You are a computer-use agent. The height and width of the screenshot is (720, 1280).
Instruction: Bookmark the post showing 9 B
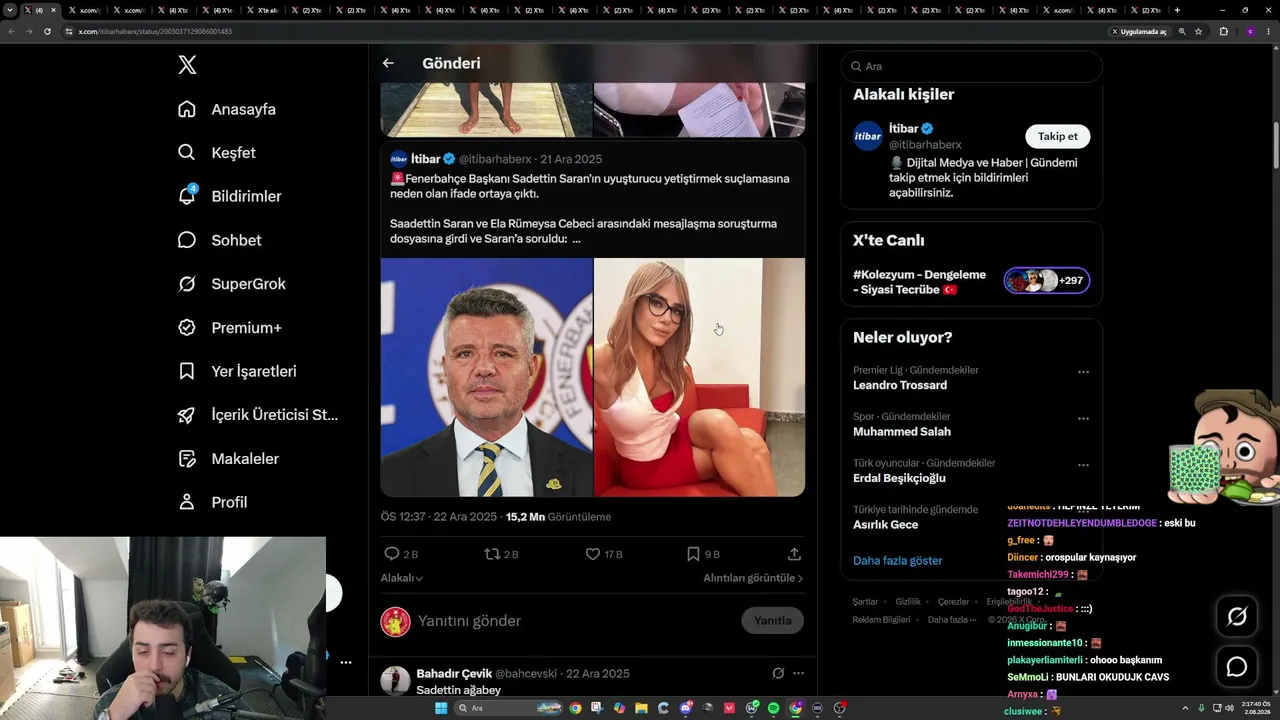[693, 554]
